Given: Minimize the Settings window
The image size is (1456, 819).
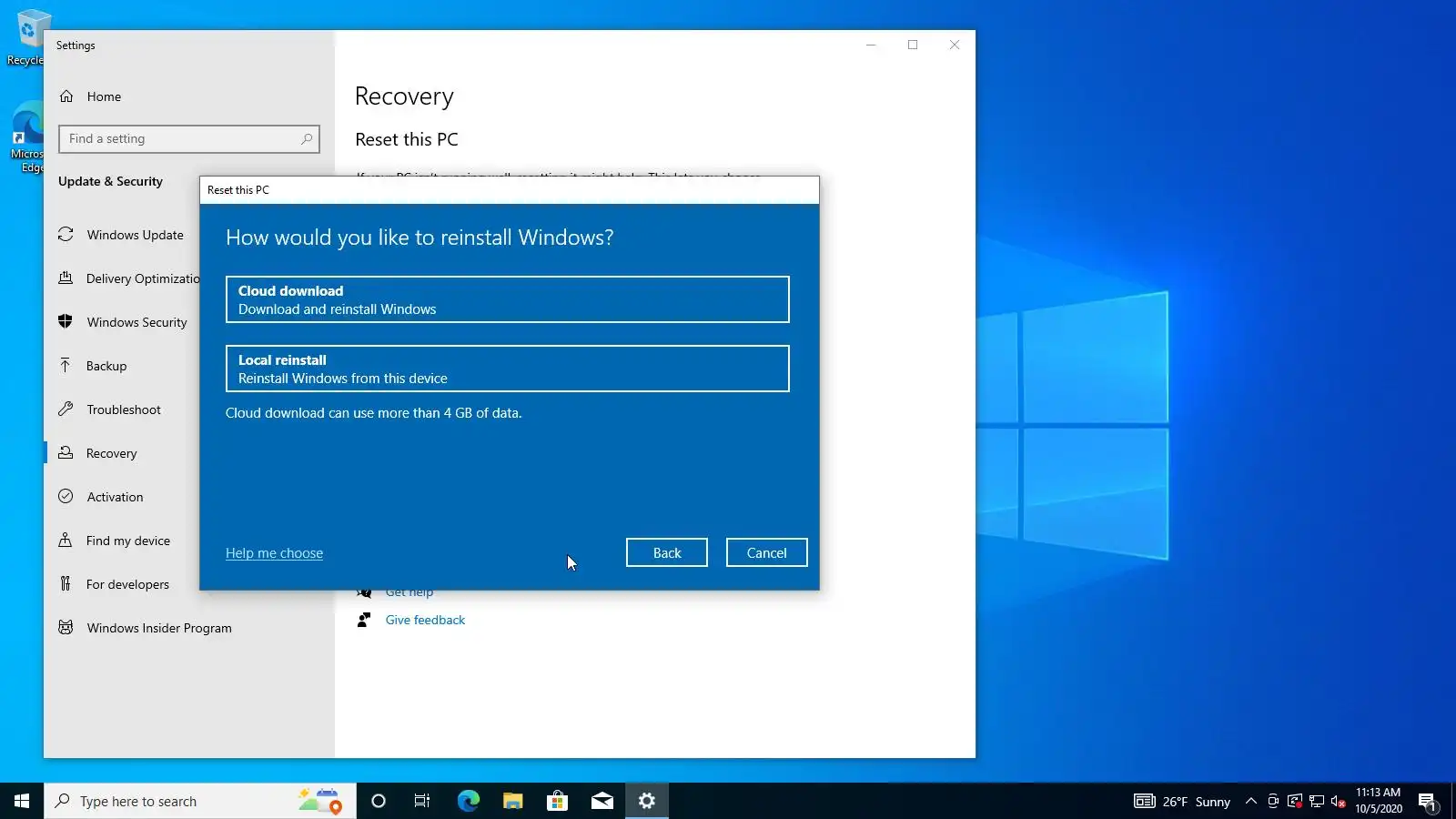Looking at the screenshot, I should tap(871, 45).
